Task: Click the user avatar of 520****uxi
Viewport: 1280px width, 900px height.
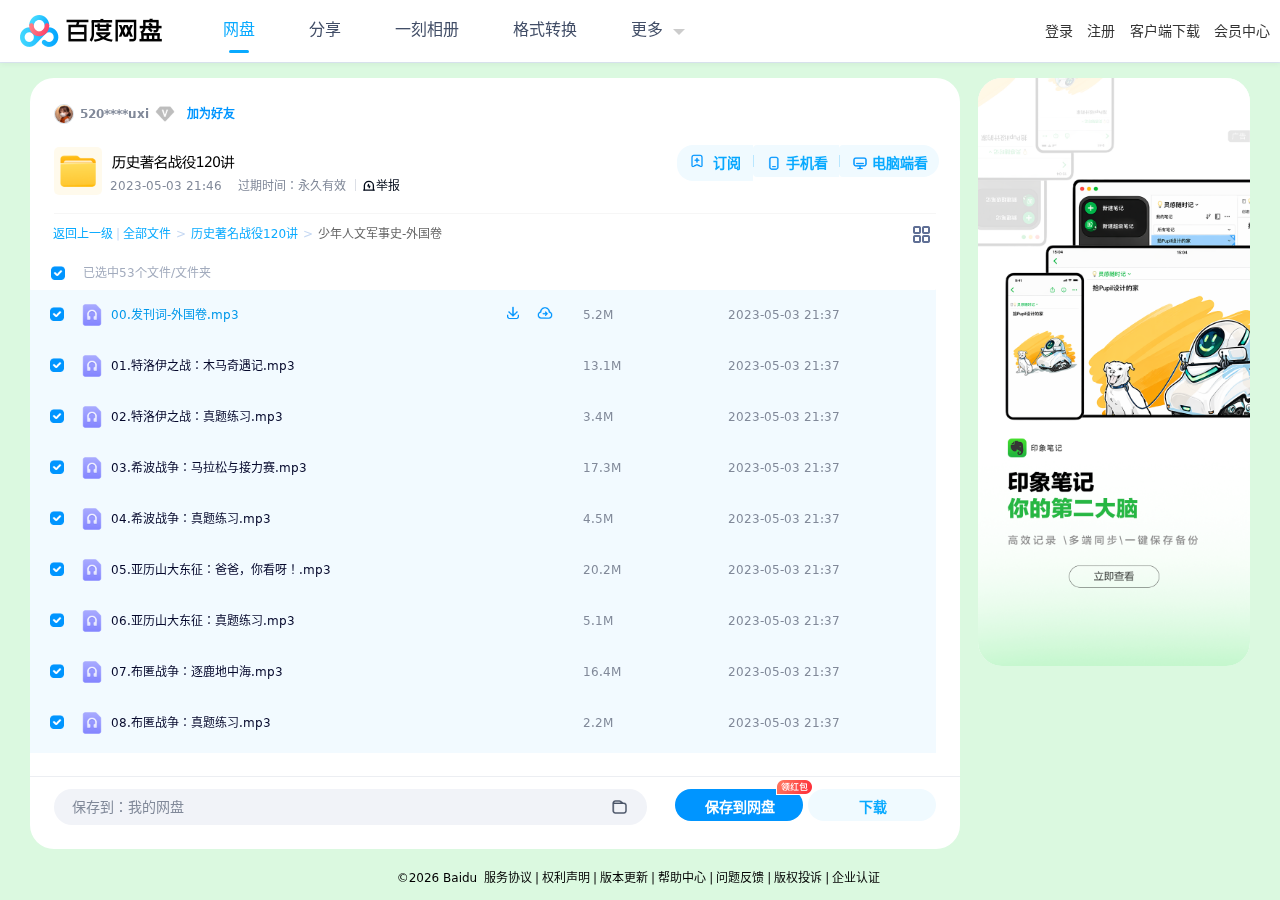Action: 64,114
